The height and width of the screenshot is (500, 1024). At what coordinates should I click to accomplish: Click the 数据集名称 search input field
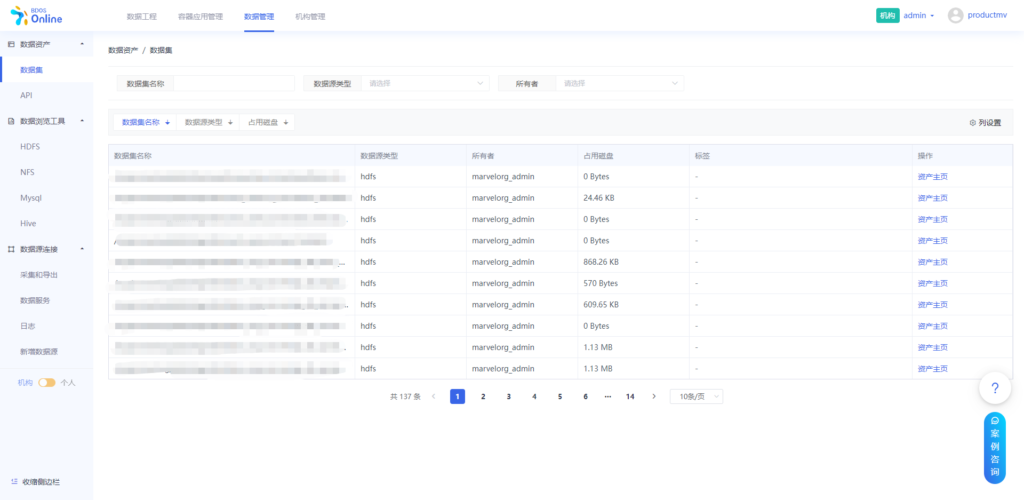coord(234,84)
